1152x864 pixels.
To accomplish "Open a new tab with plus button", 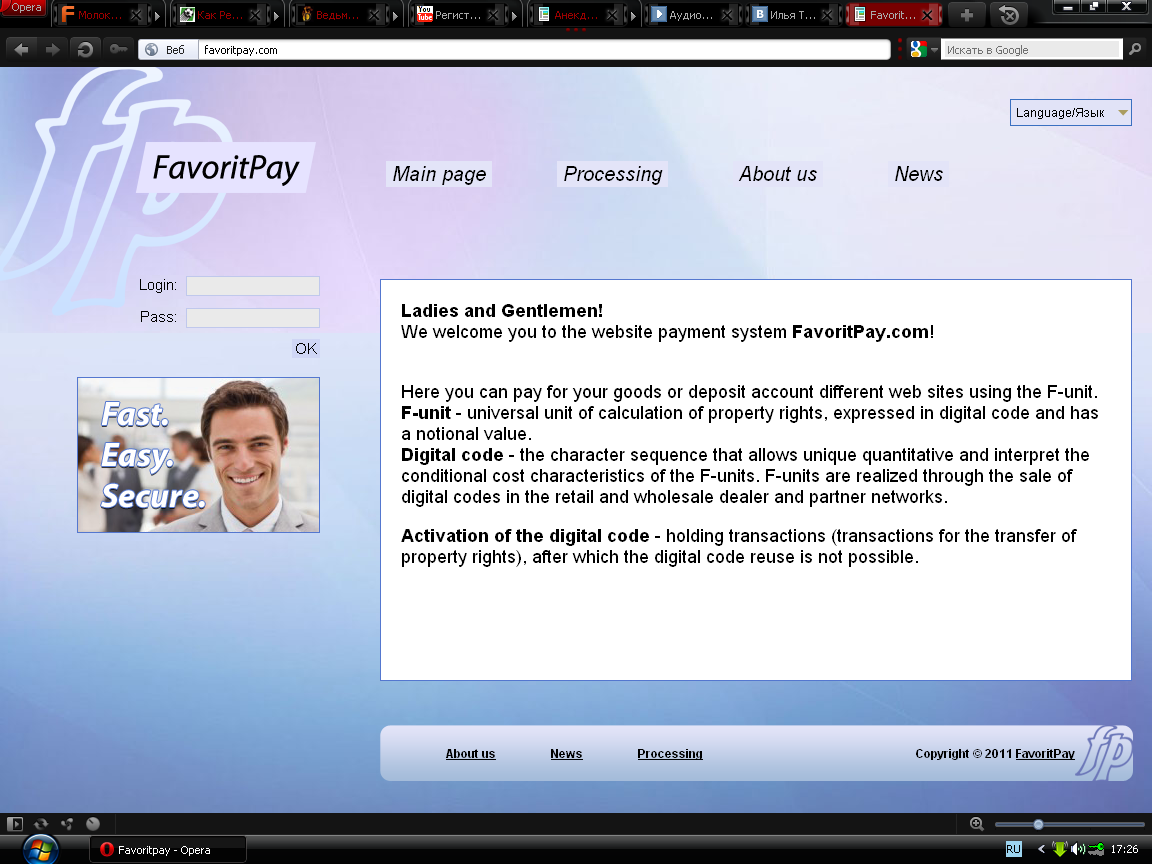I will tap(967, 15).
